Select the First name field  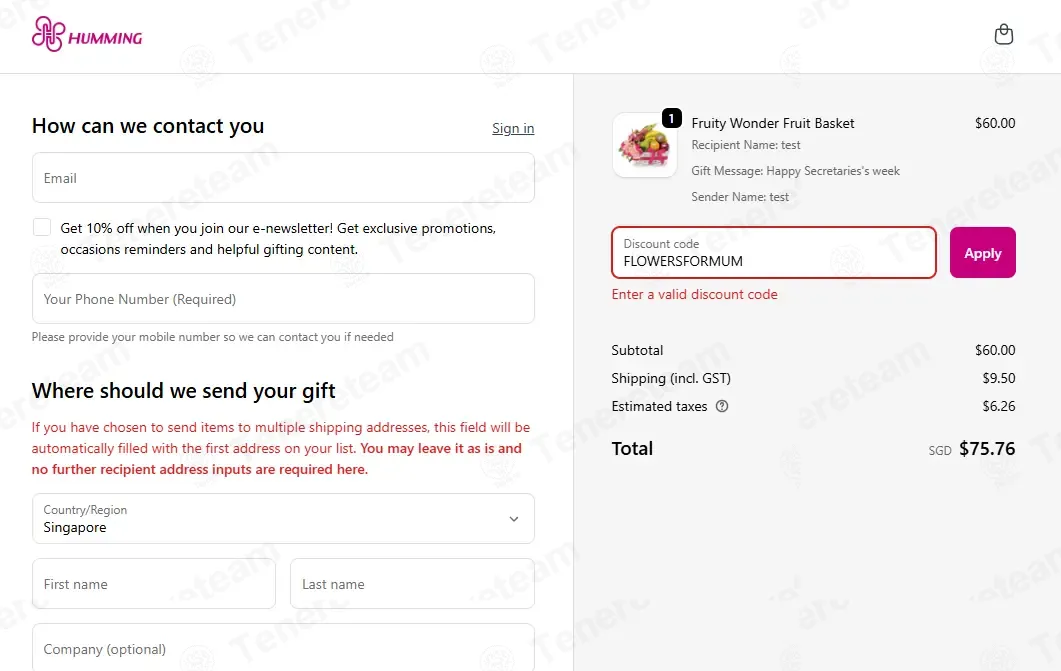[154, 584]
